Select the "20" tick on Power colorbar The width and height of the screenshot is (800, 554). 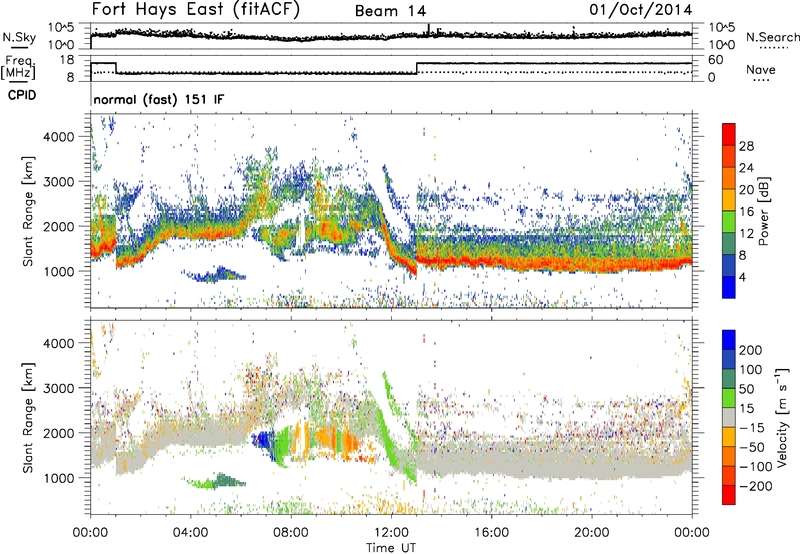pos(746,190)
